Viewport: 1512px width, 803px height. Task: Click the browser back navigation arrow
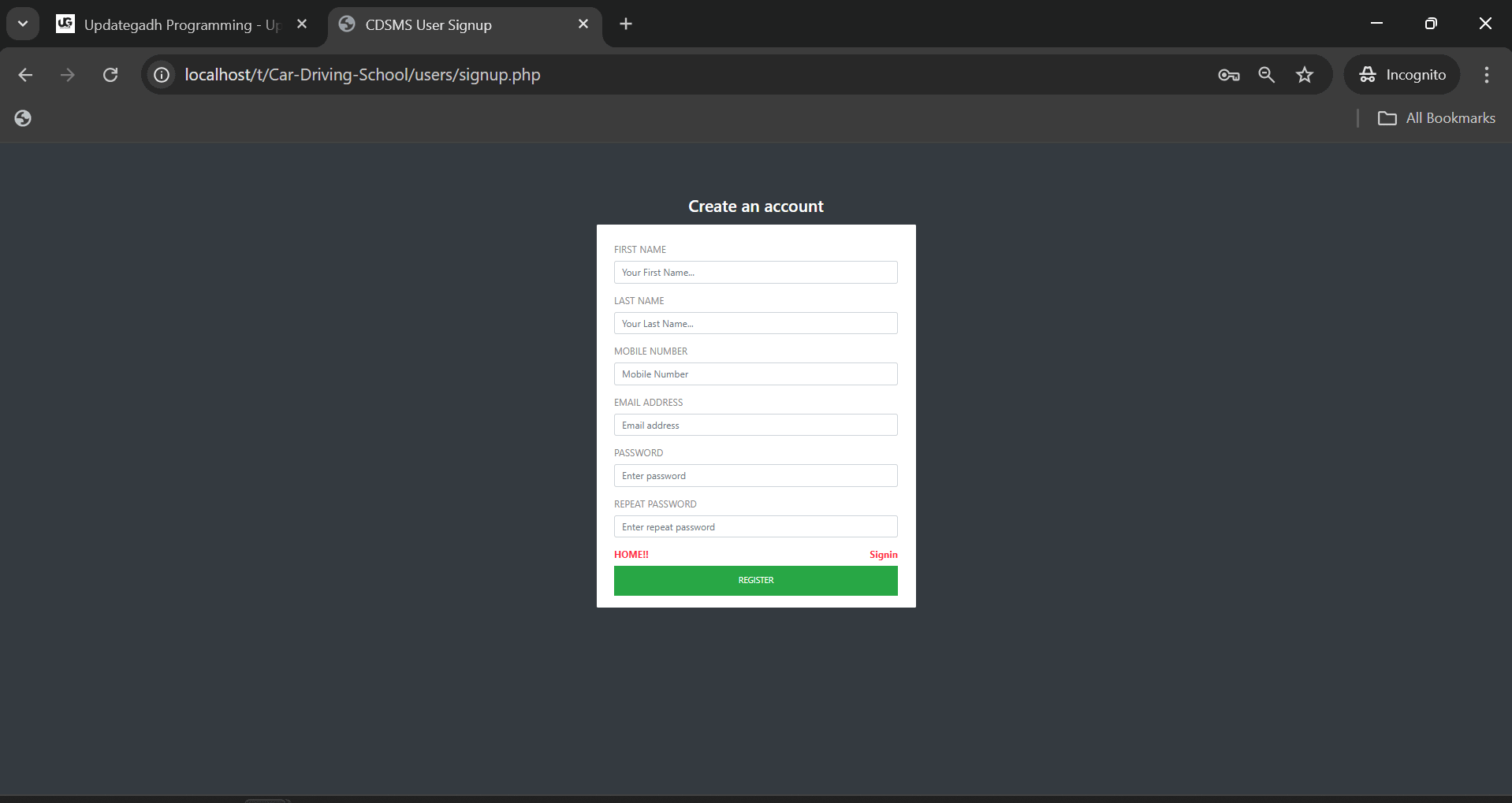click(25, 75)
